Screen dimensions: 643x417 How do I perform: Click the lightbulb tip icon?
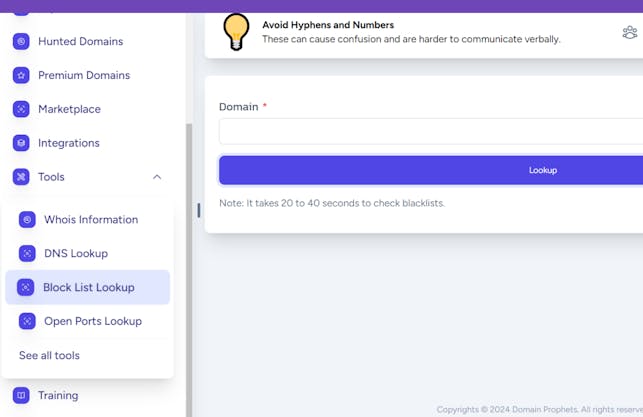tap(236, 32)
